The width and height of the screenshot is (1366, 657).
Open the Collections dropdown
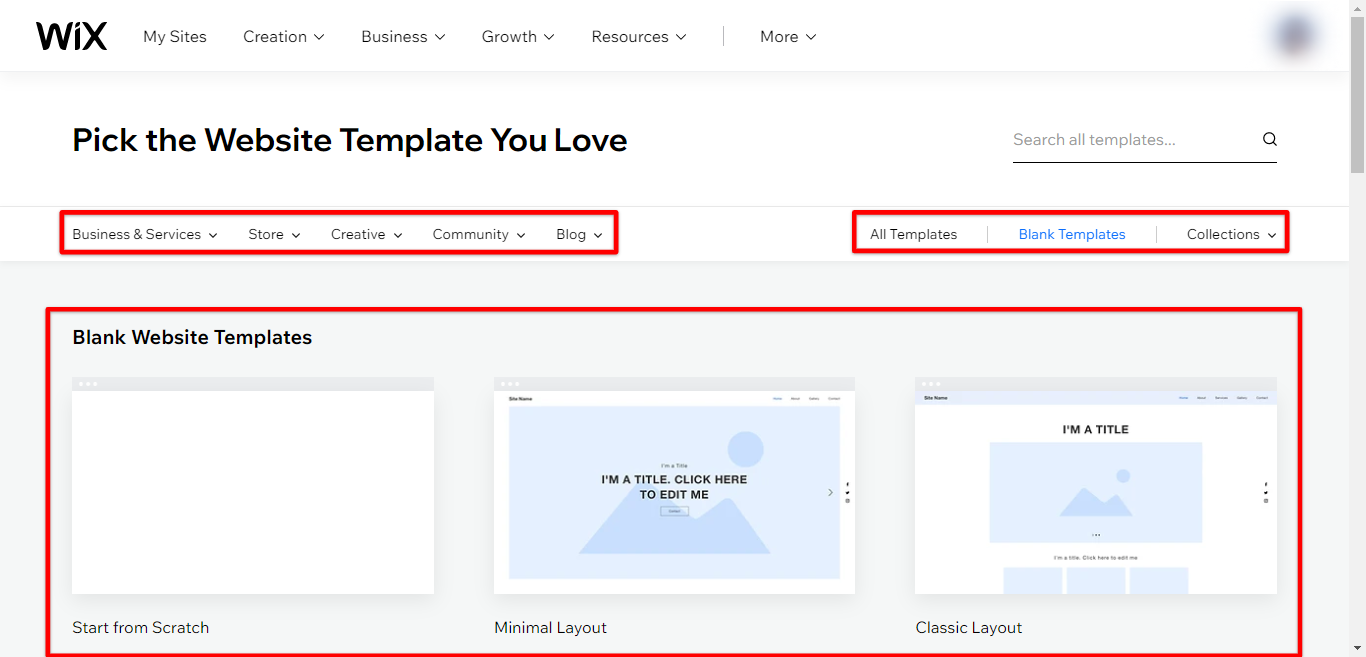[1231, 233]
